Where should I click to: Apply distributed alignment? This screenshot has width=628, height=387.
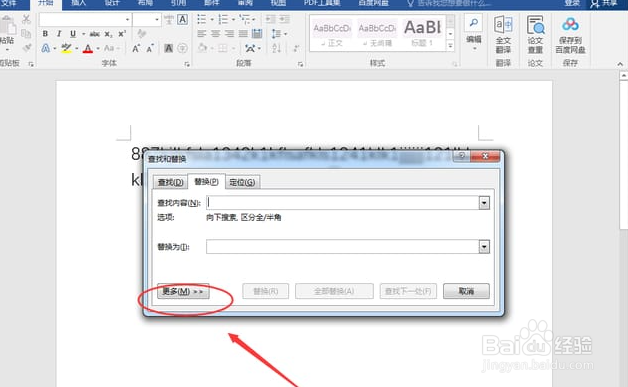257,34
